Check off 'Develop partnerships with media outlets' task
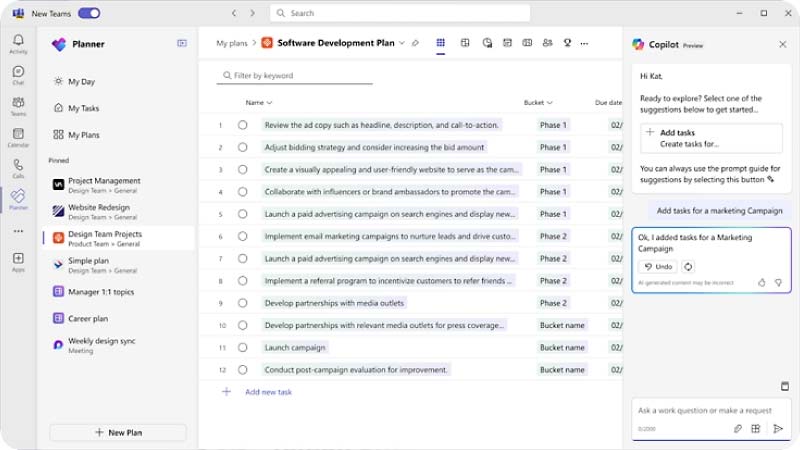 243,303
